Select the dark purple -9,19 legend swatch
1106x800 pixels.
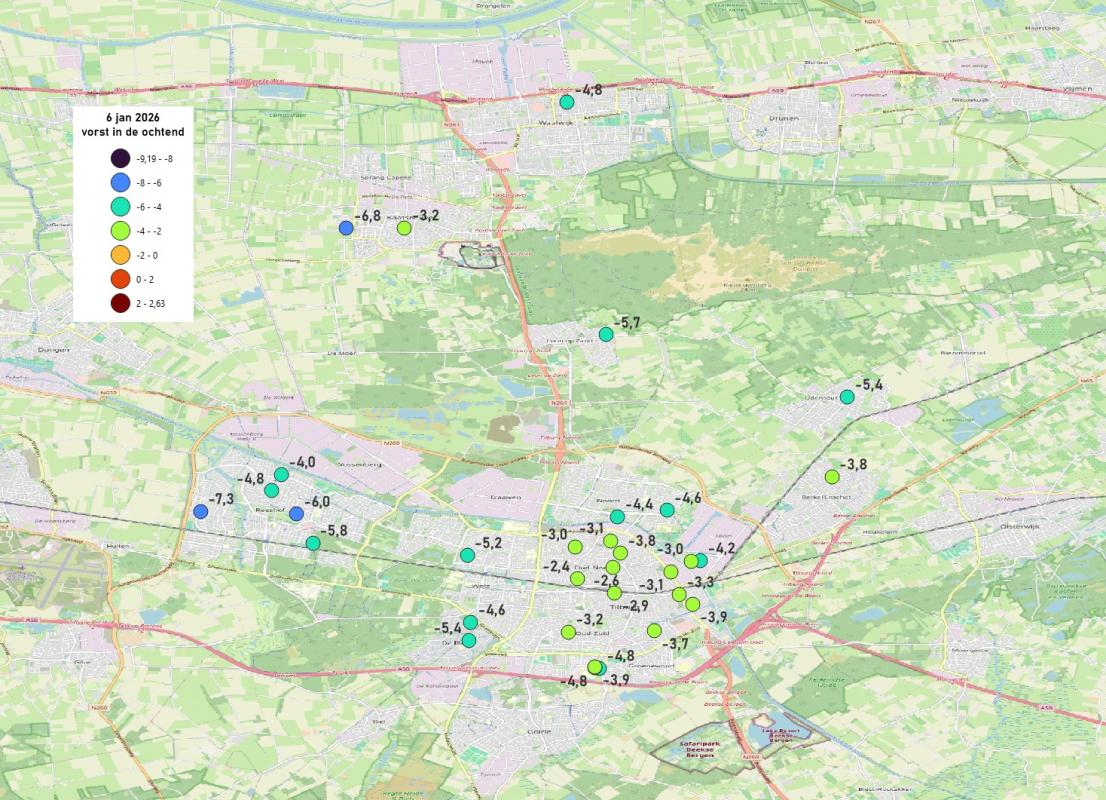(x=119, y=157)
